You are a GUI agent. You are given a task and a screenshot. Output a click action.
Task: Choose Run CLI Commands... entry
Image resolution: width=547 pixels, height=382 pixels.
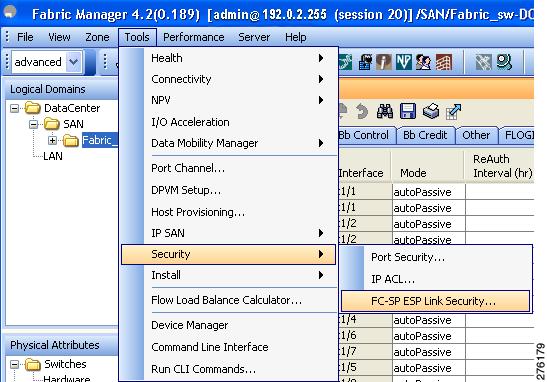coord(228,369)
